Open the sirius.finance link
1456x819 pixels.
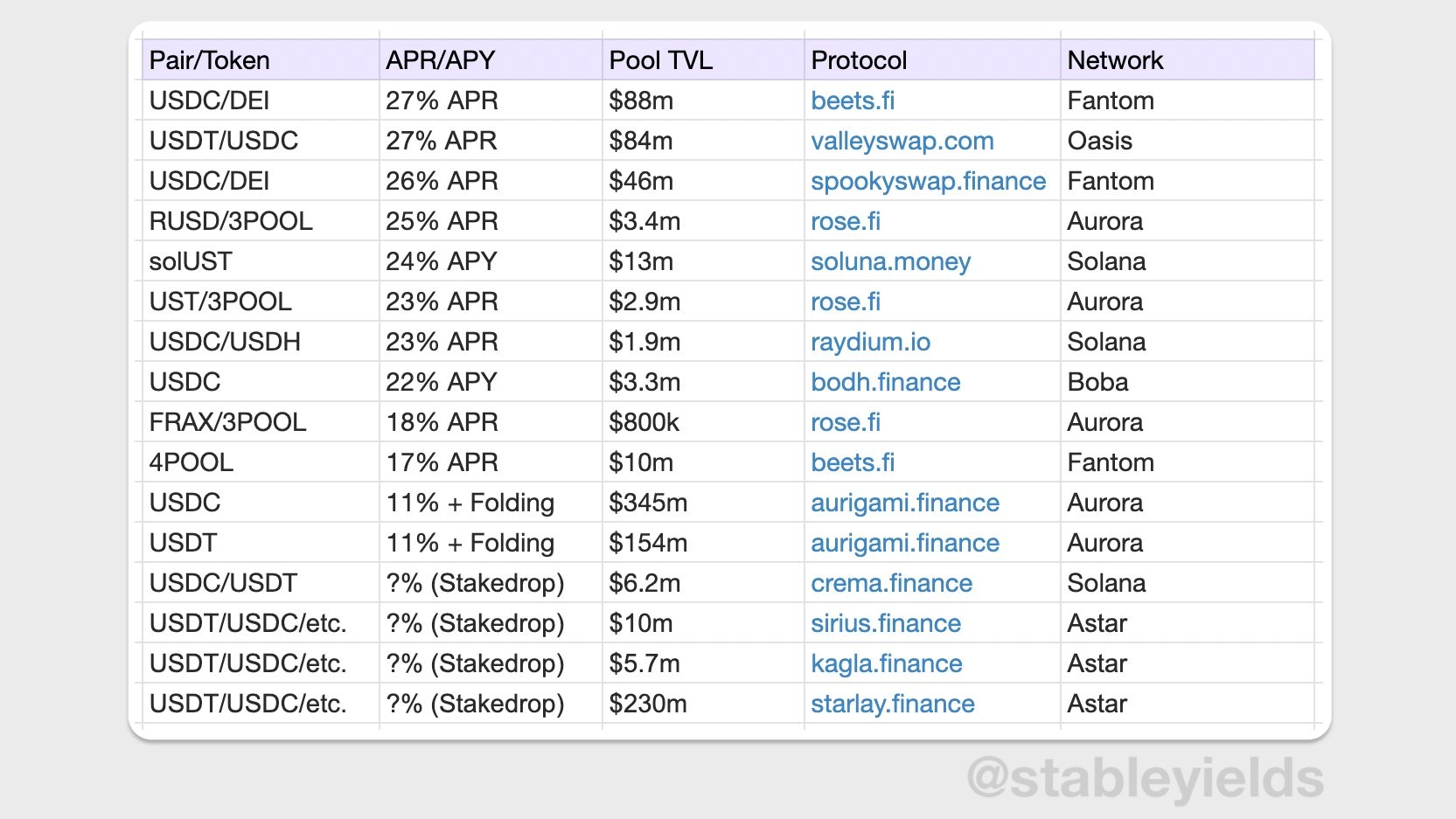pos(886,624)
